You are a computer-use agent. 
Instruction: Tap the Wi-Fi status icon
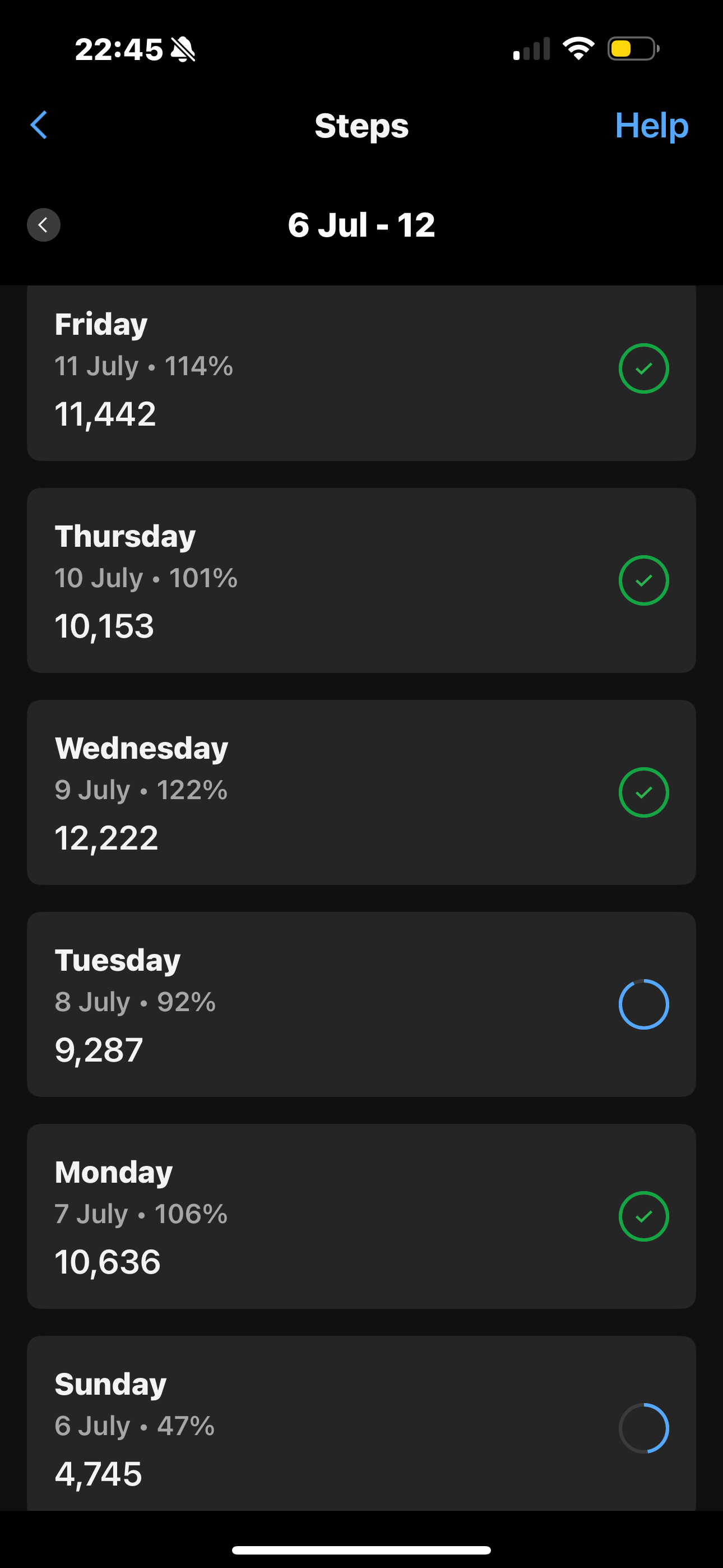pyautogui.click(x=578, y=48)
